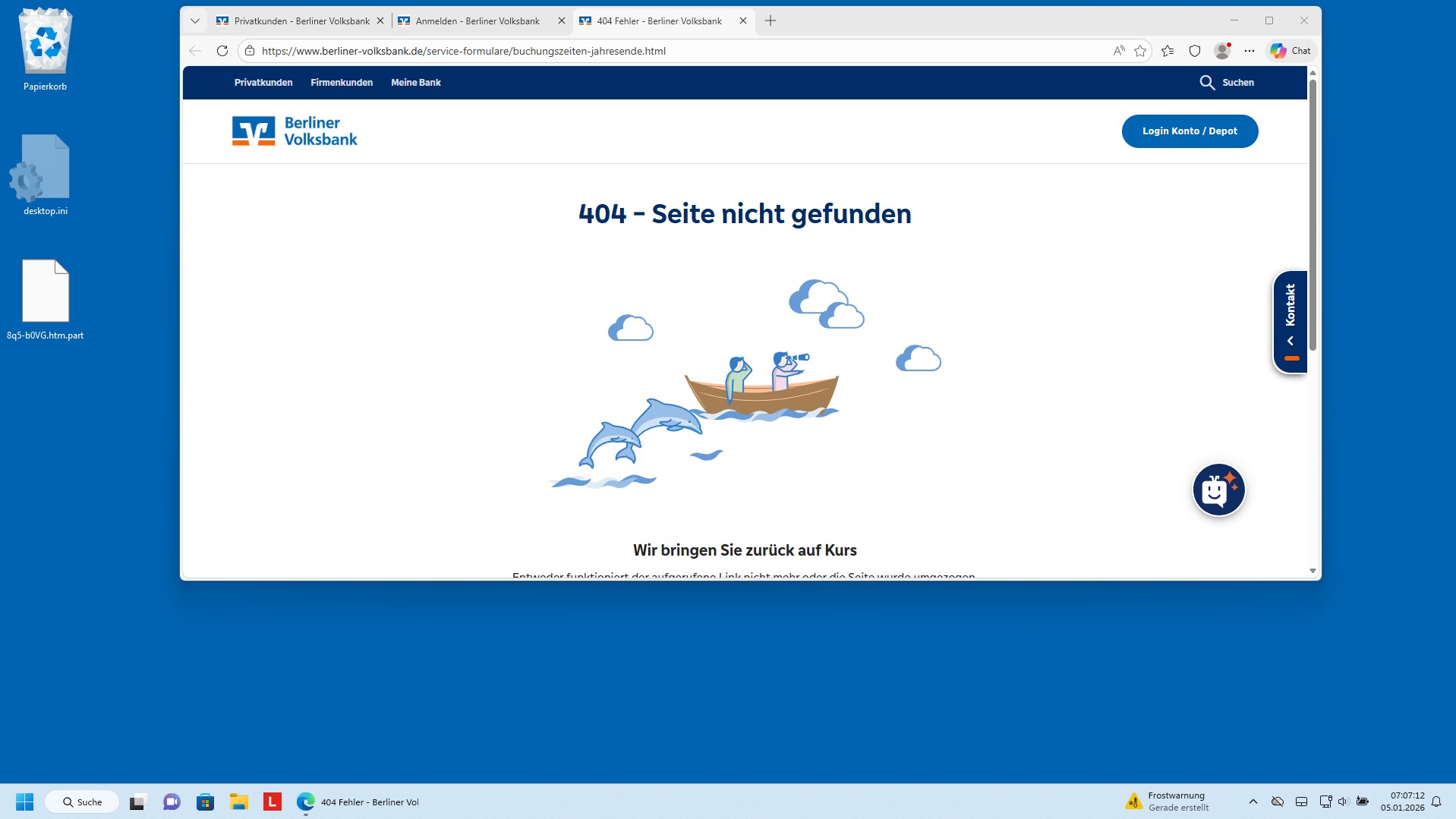
Task: Open the chatbot assistant icon
Action: pyautogui.click(x=1218, y=490)
